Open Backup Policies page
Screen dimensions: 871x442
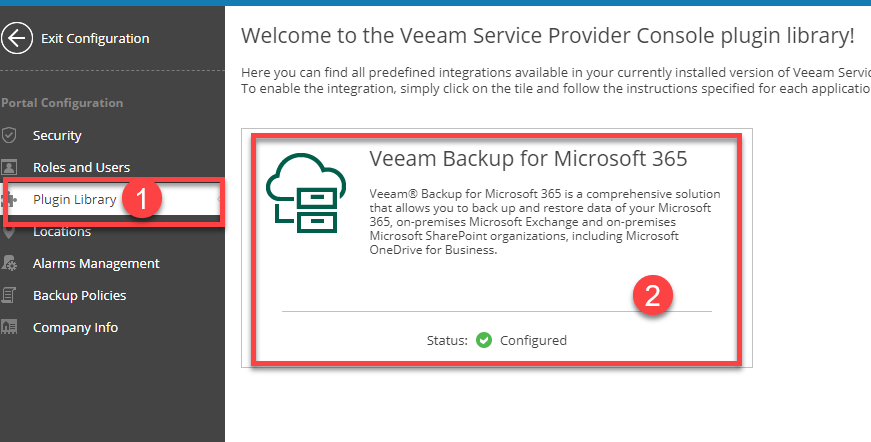79,295
